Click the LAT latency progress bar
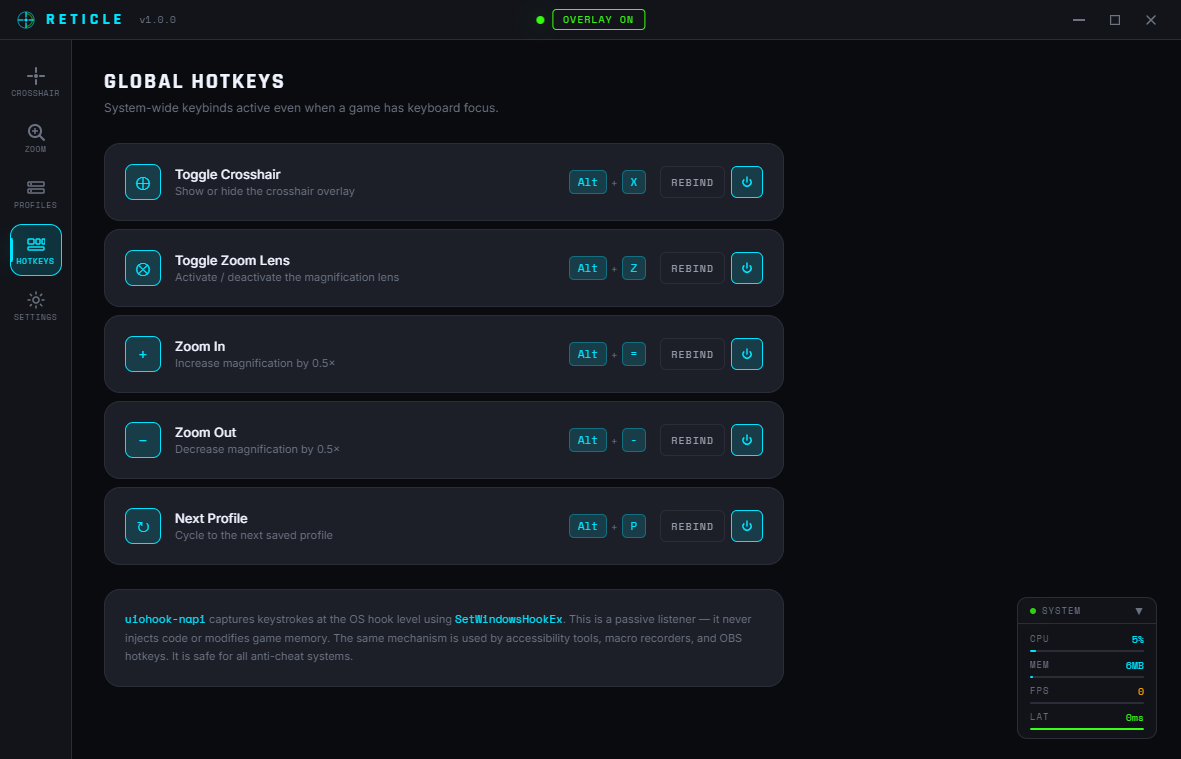Image resolution: width=1181 pixels, height=759 pixels. click(1087, 729)
